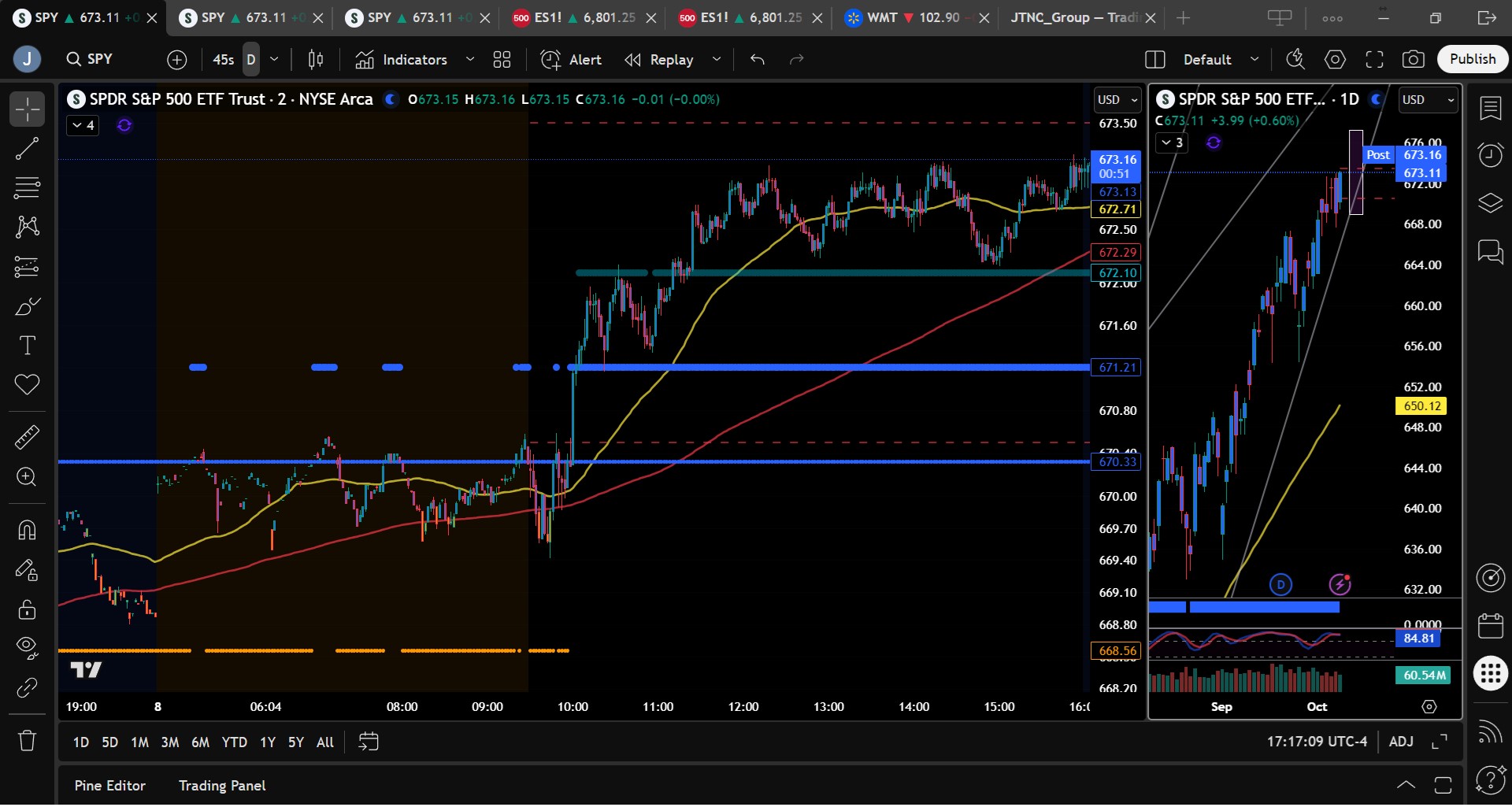Screen dimensions: 1512x807
Task: Open the alerts clock panel
Action: click(x=1490, y=155)
